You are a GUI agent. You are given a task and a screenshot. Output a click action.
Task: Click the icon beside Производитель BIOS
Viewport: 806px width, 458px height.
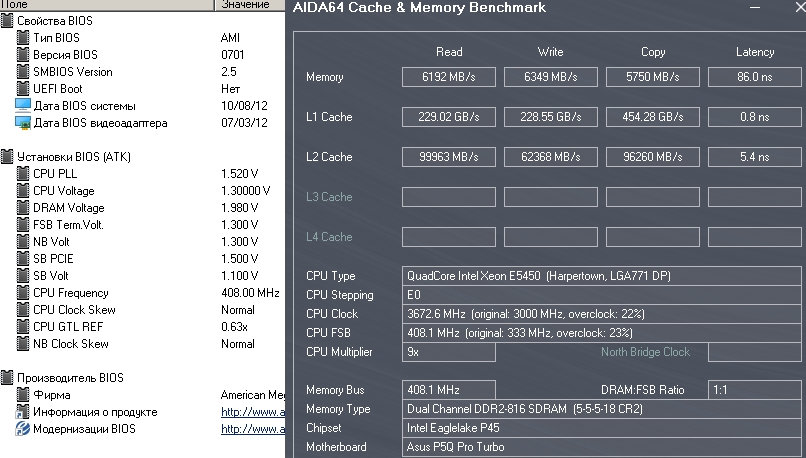click(x=7, y=378)
